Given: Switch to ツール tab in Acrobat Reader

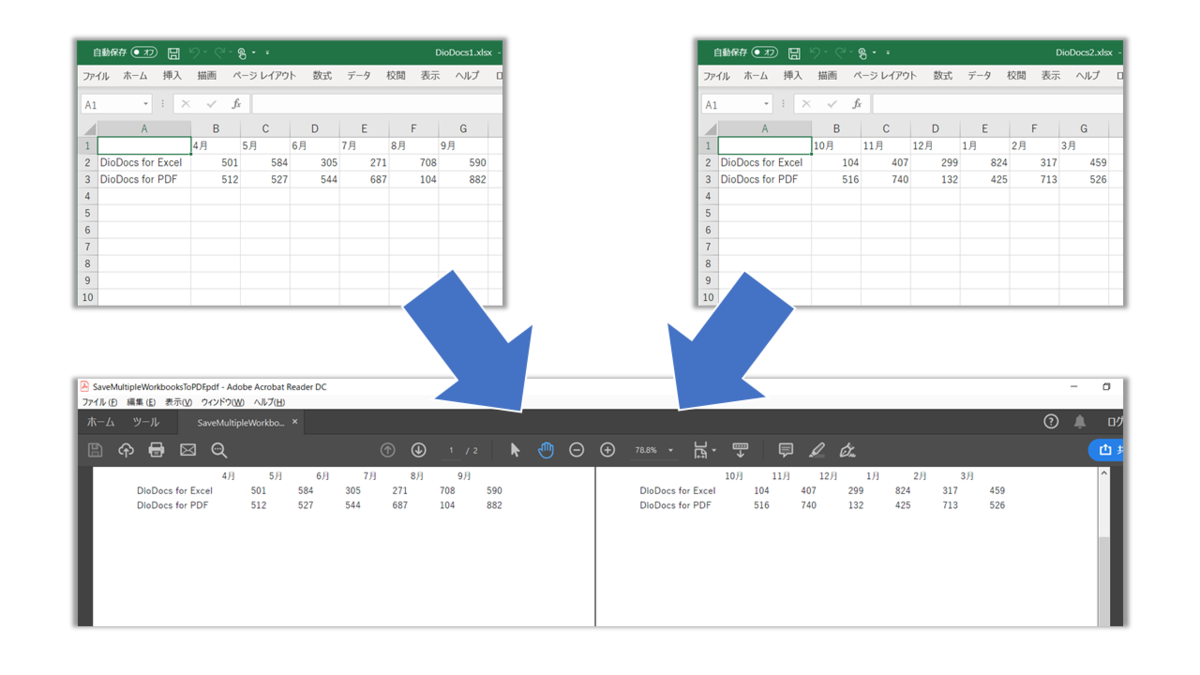Looking at the screenshot, I should point(146,422).
